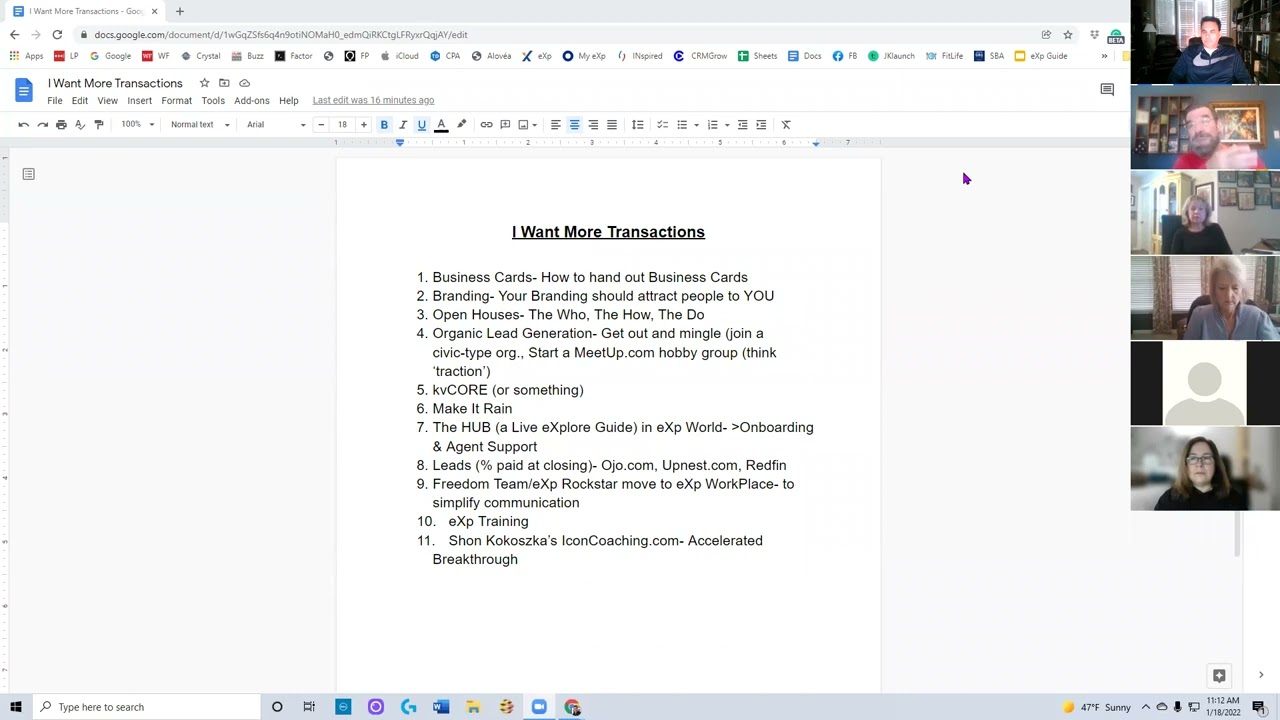Screen dimensions: 1280x720
Task: Open the iCloud bookmark
Action: pyautogui.click(x=399, y=56)
